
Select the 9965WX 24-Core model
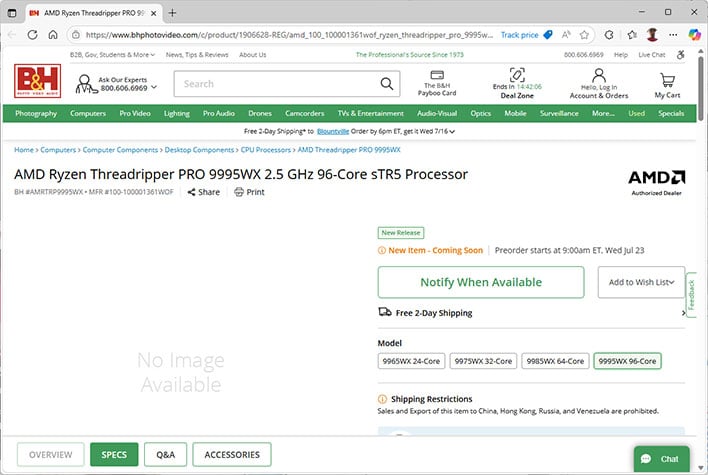411,361
